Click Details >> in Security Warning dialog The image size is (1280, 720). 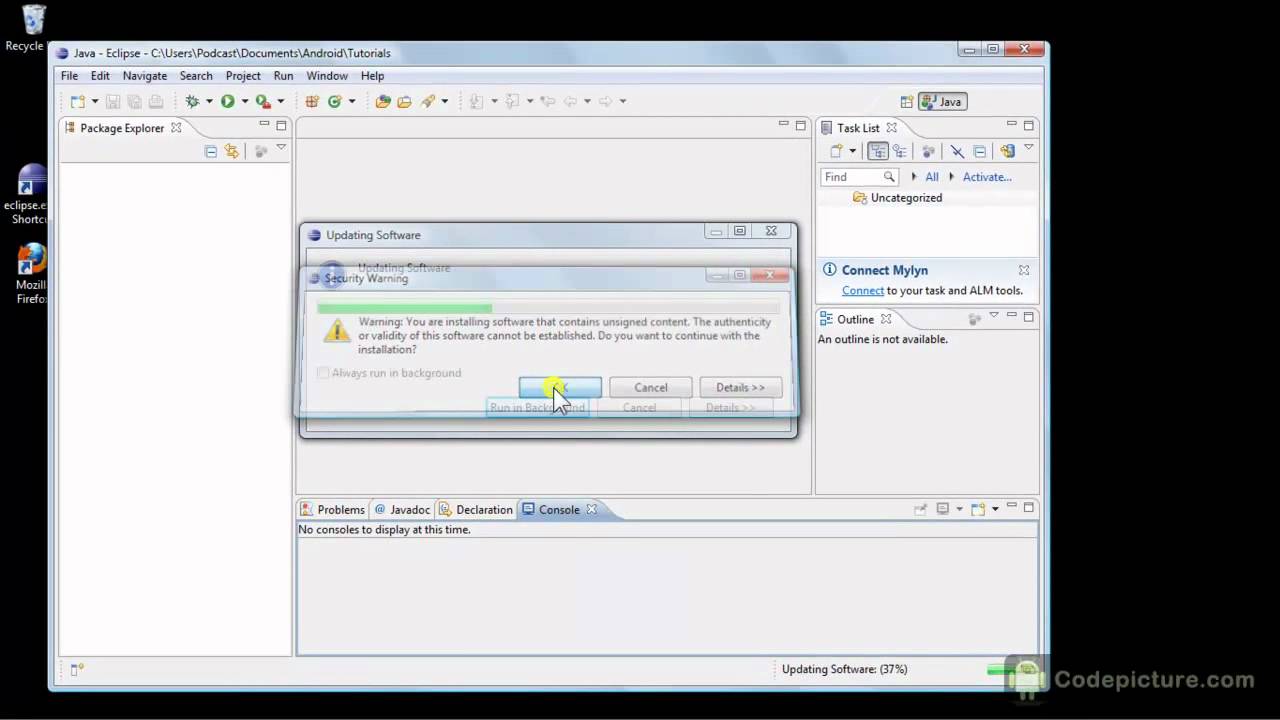click(x=741, y=387)
